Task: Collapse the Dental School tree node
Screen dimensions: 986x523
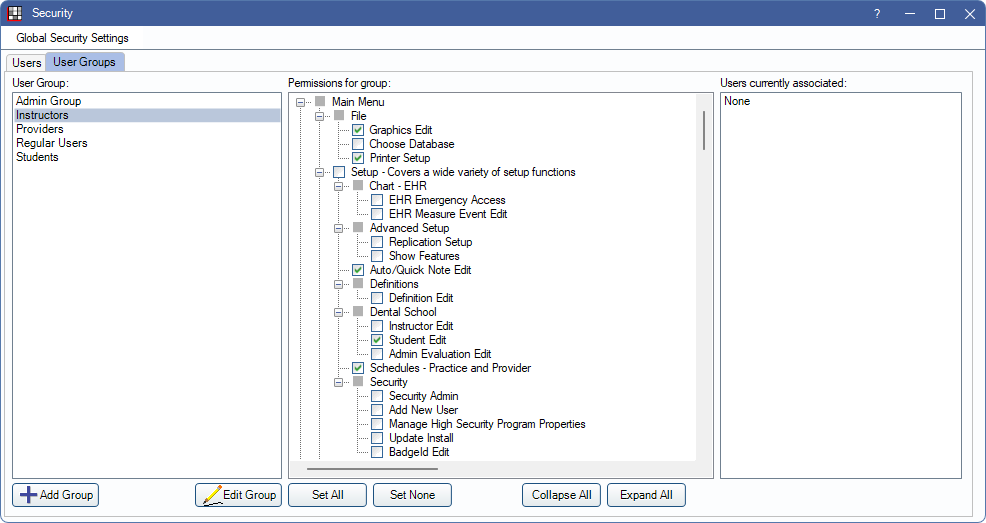Action: (339, 312)
